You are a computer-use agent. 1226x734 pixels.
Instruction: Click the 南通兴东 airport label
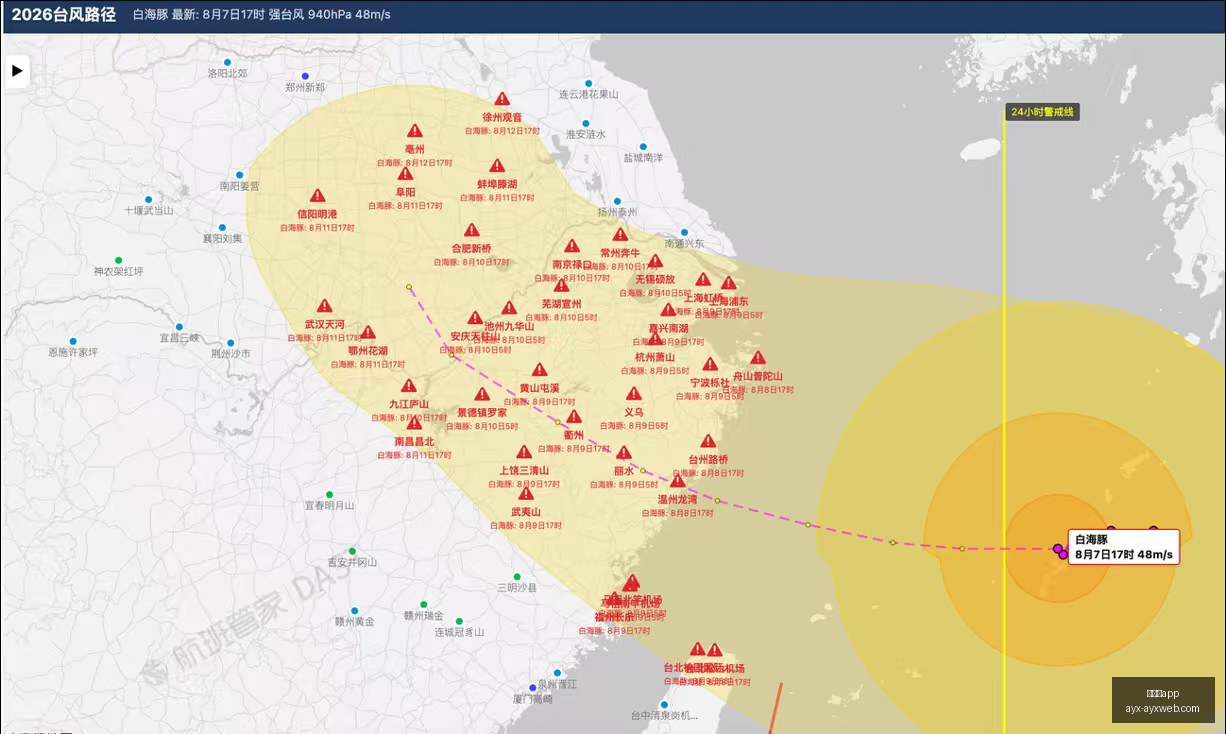click(684, 243)
